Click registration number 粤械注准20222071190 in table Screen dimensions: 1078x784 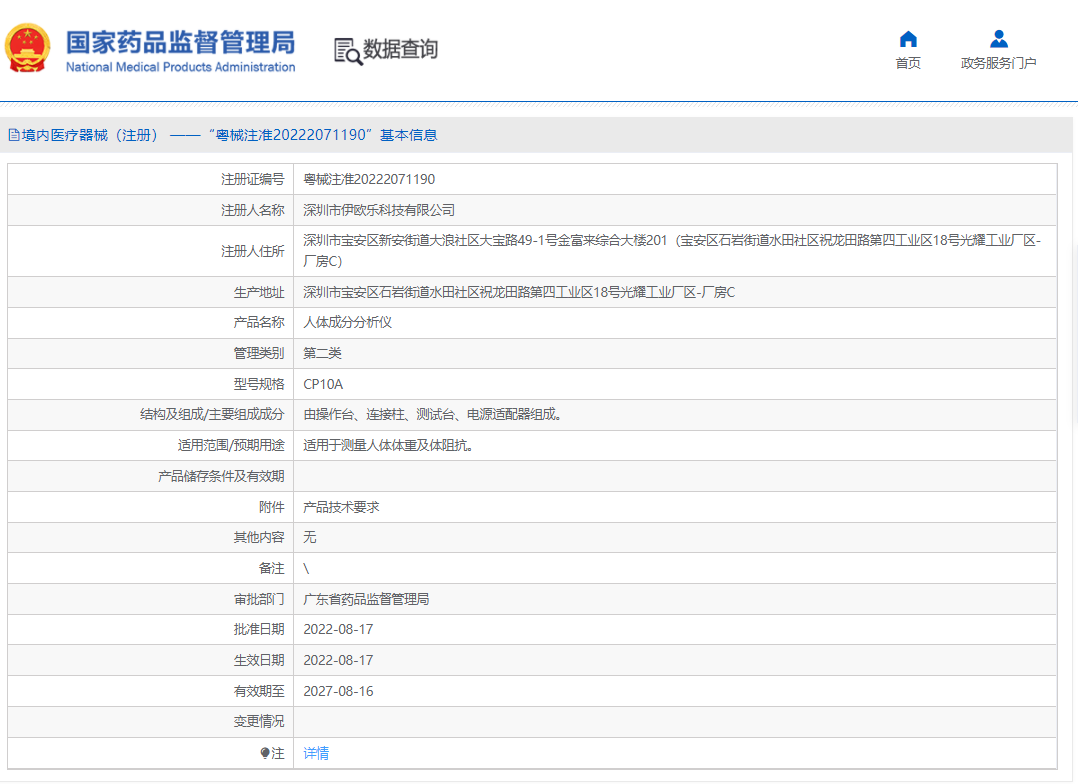(x=369, y=179)
